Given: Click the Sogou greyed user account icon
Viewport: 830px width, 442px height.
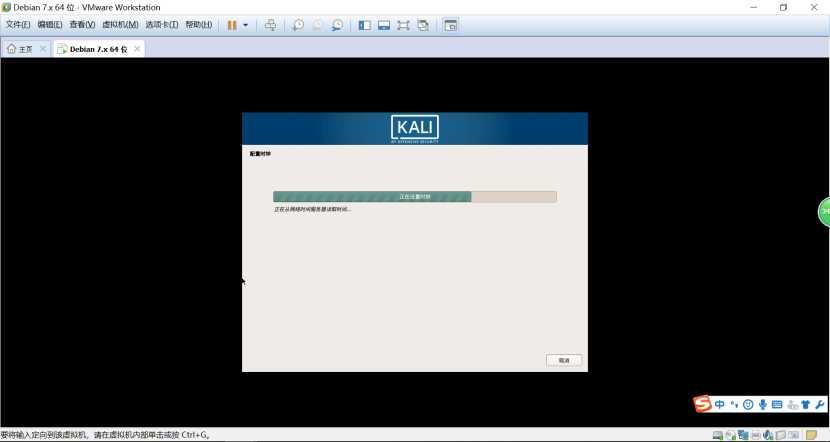Looking at the screenshot, I should pos(791,405).
